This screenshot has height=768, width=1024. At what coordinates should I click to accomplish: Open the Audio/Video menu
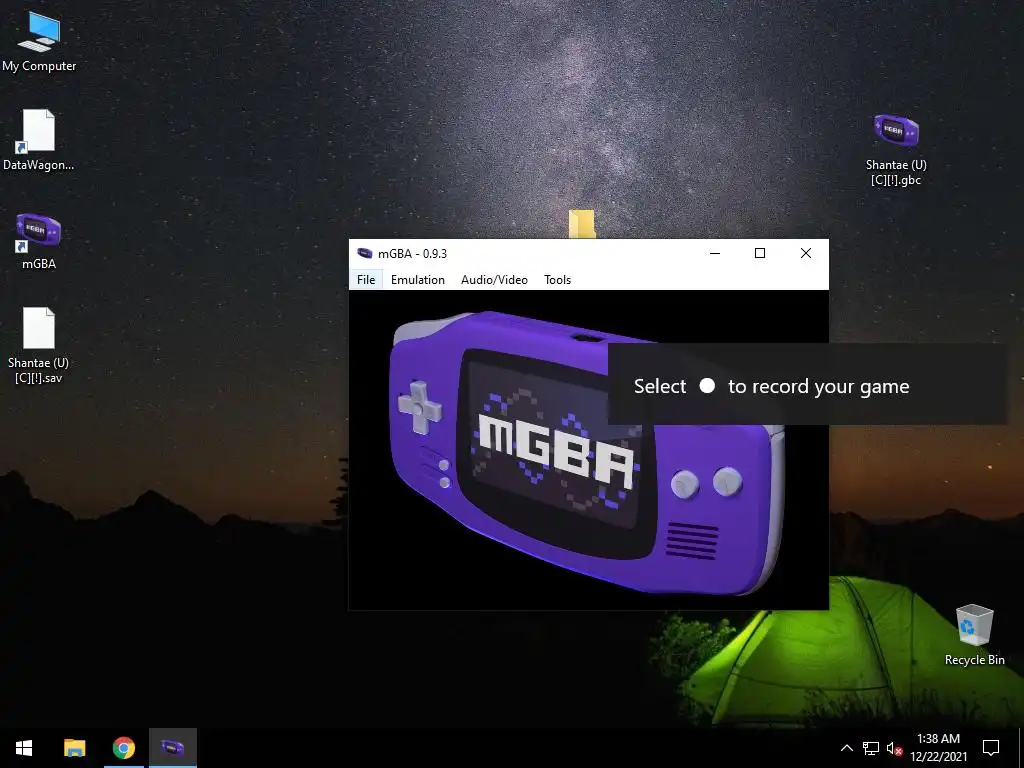[494, 280]
